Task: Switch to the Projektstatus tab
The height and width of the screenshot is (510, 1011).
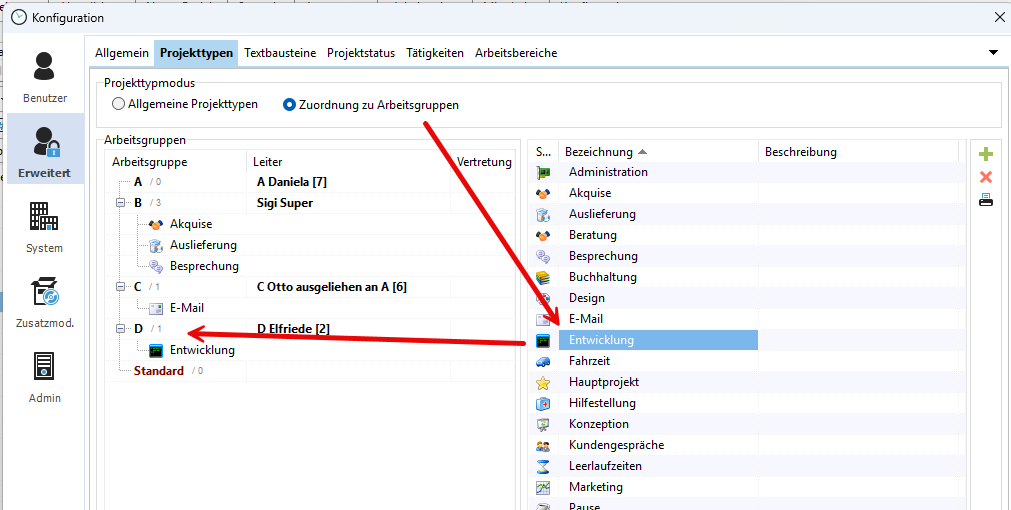Action: [x=361, y=53]
